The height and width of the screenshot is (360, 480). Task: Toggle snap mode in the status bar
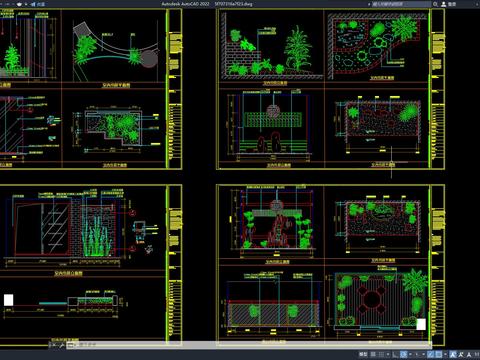pyautogui.click(x=381, y=354)
